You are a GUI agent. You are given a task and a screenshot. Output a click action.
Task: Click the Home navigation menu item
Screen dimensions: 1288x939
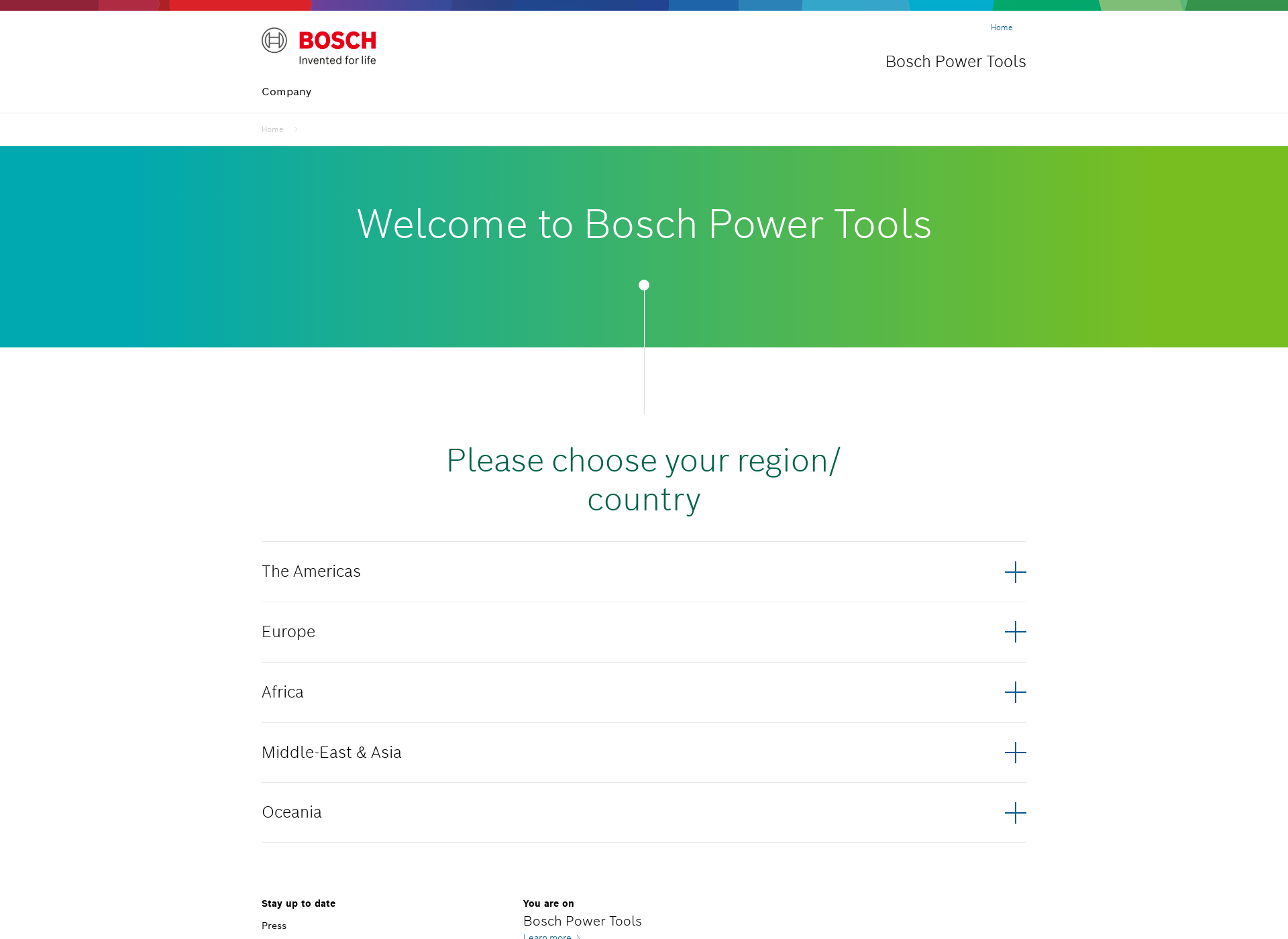pyautogui.click(x=1001, y=27)
